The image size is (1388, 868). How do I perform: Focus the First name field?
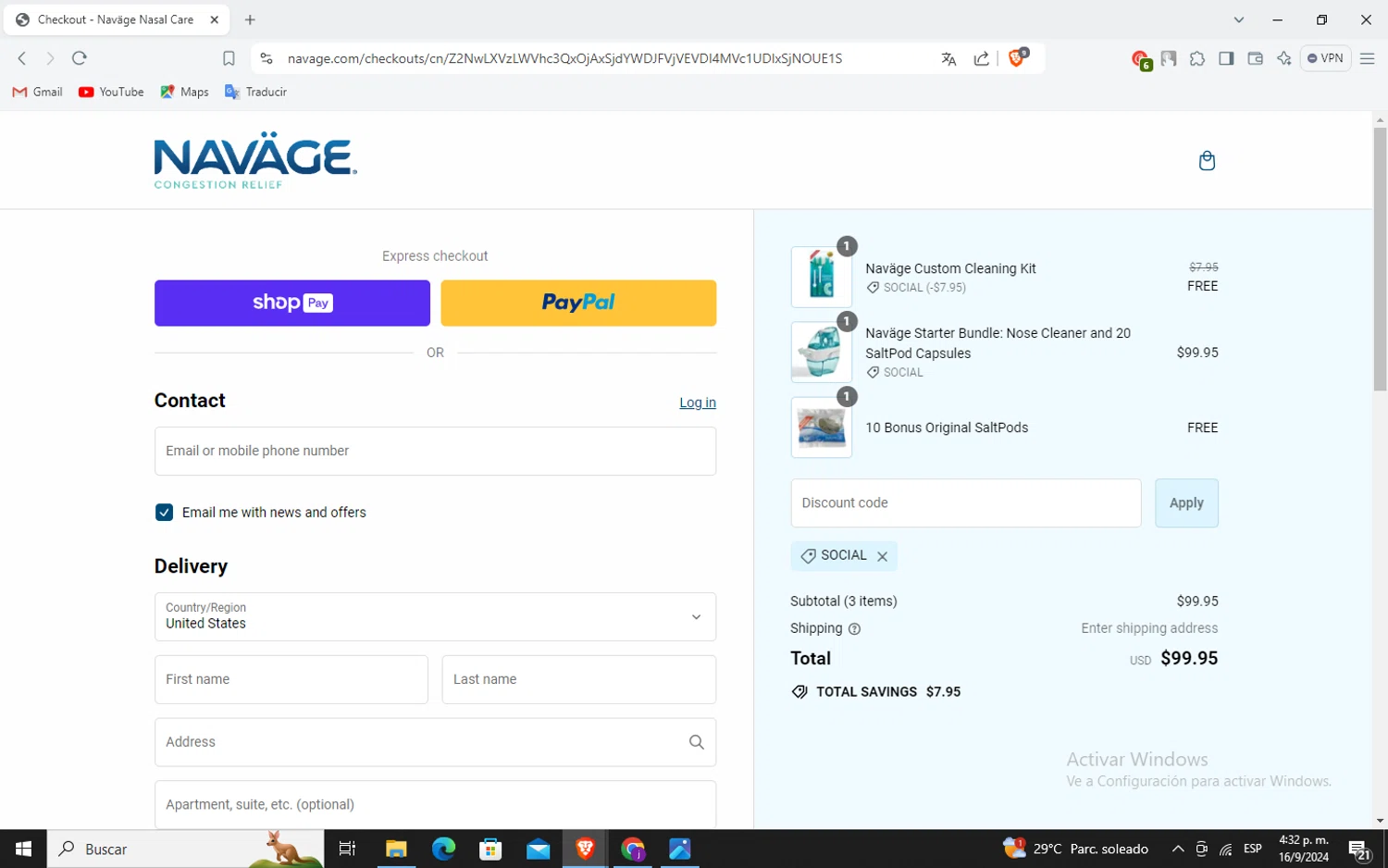pyautogui.click(x=291, y=679)
